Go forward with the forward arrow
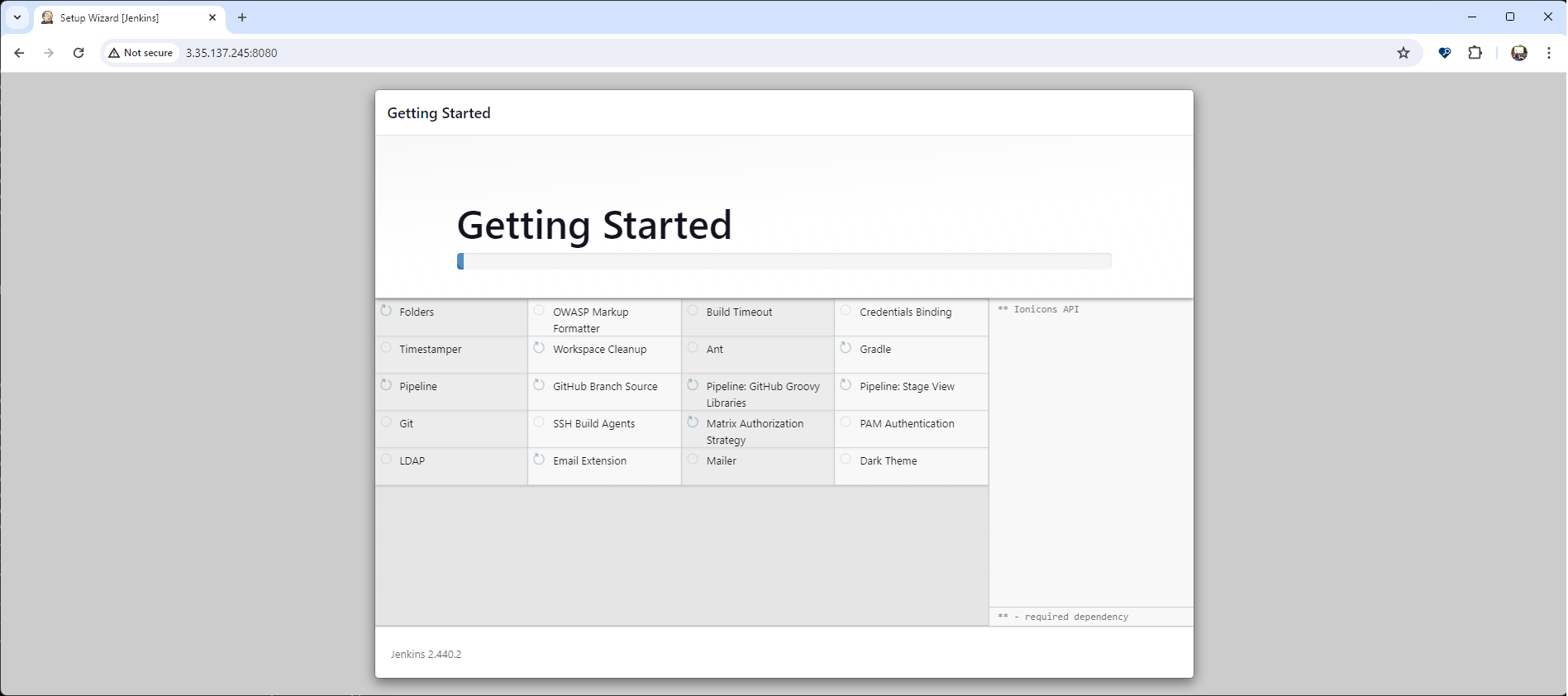Image resolution: width=1568 pixels, height=696 pixels. (49, 53)
